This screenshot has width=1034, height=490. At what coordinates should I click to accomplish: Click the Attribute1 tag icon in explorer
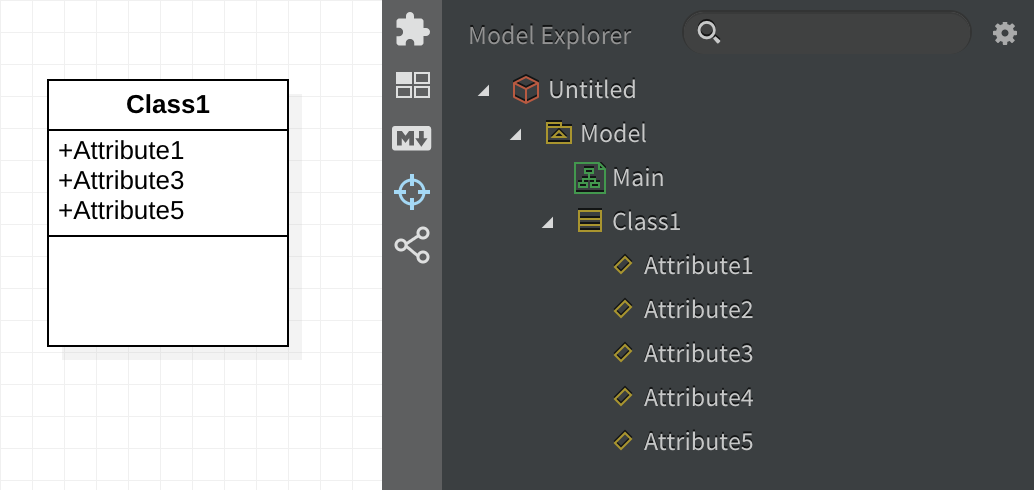coord(623,265)
